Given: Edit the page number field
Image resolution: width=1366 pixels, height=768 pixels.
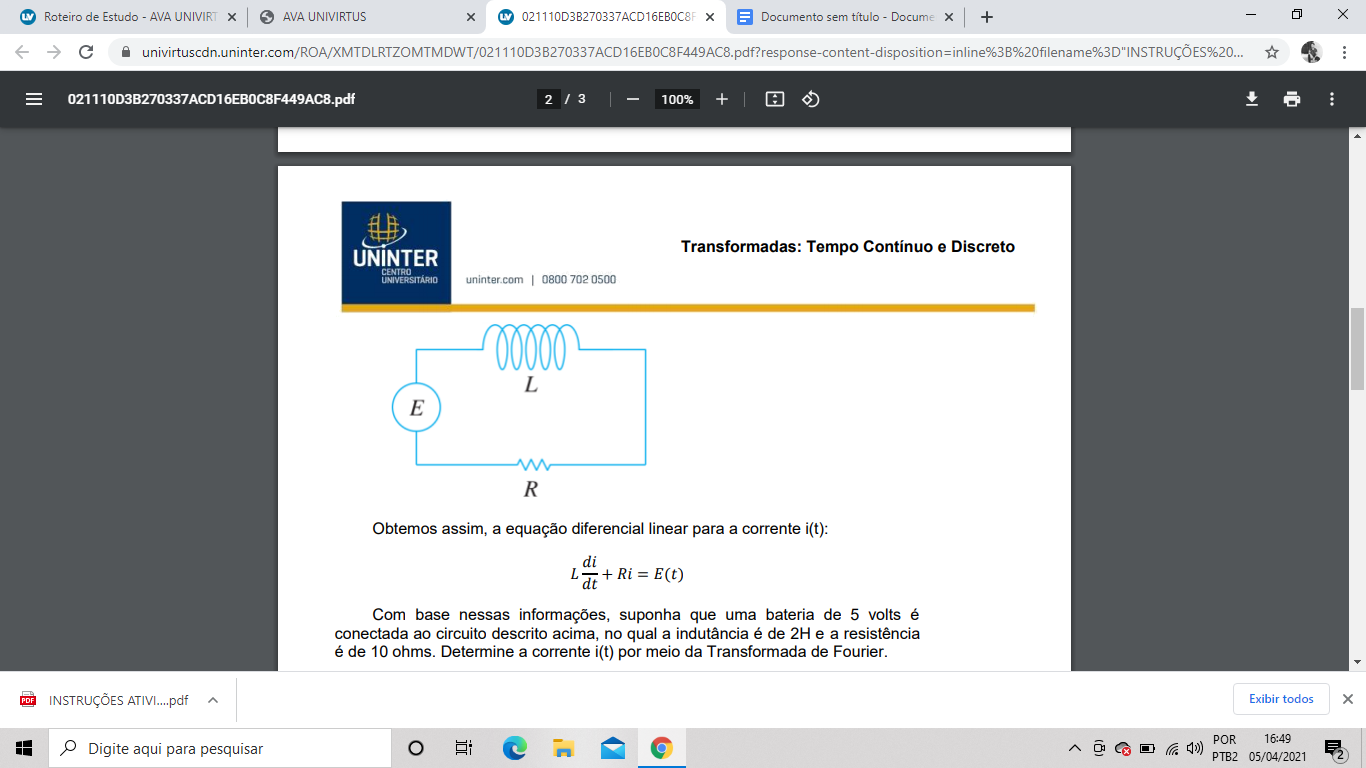Looking at the screenshot, I should 548,99.
